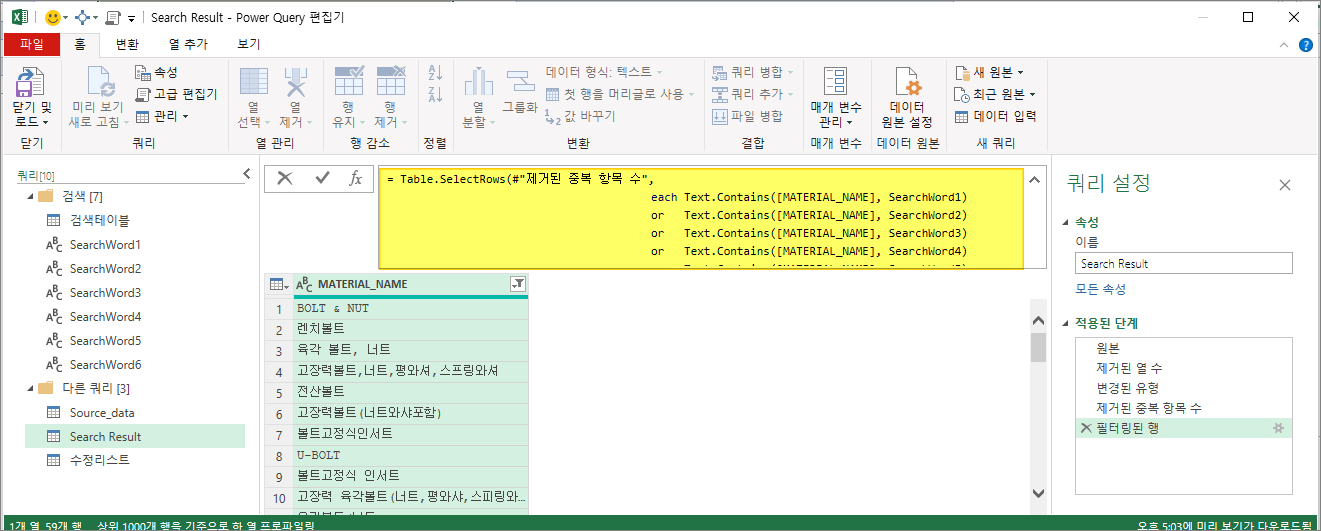This screenshot has height=531, width=1321.
Task: Click the 데이터 입력 button
Action: point(995,116)
